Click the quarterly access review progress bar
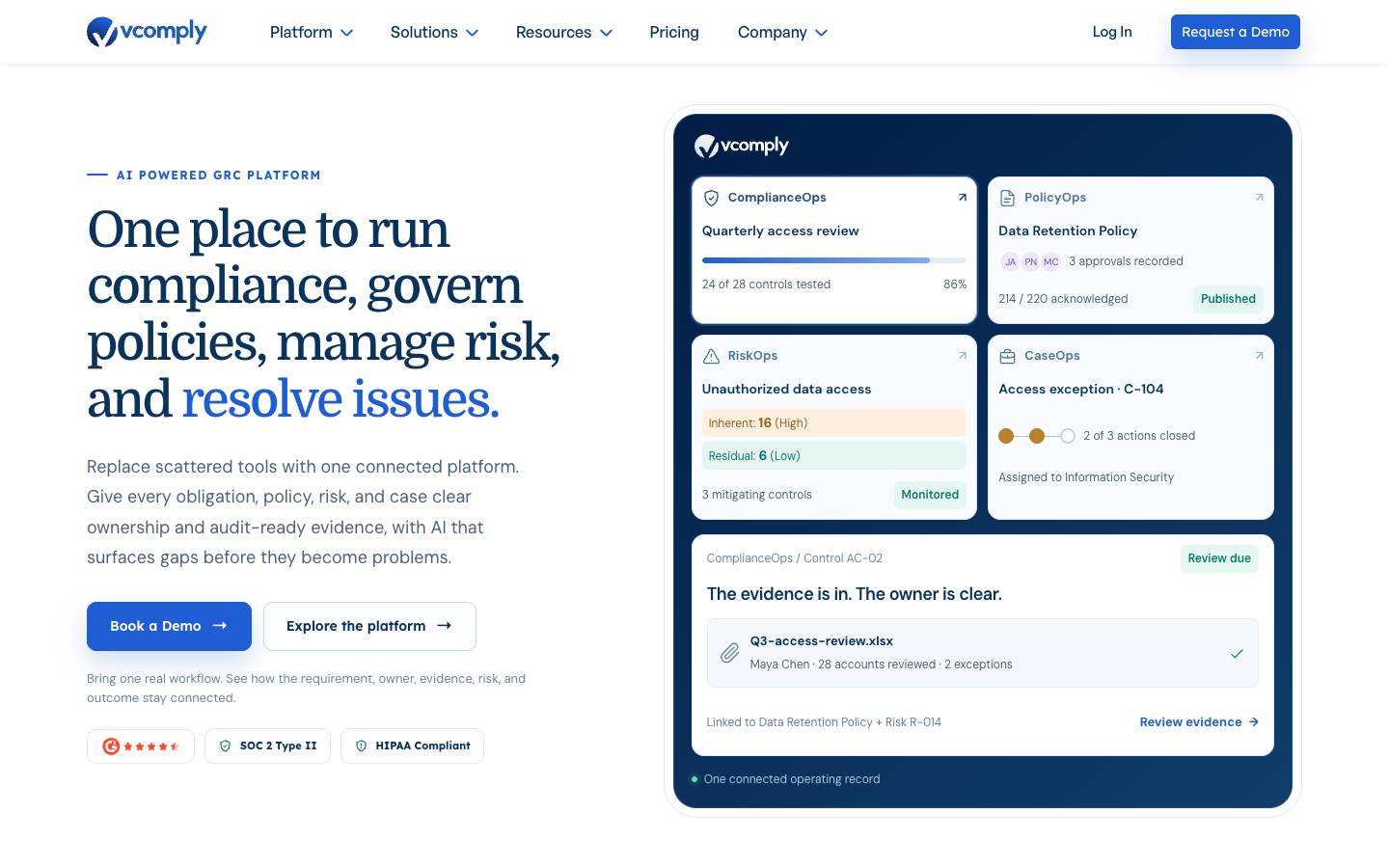The height and width of the screenshot is (868, 1389). click(834, 260)
